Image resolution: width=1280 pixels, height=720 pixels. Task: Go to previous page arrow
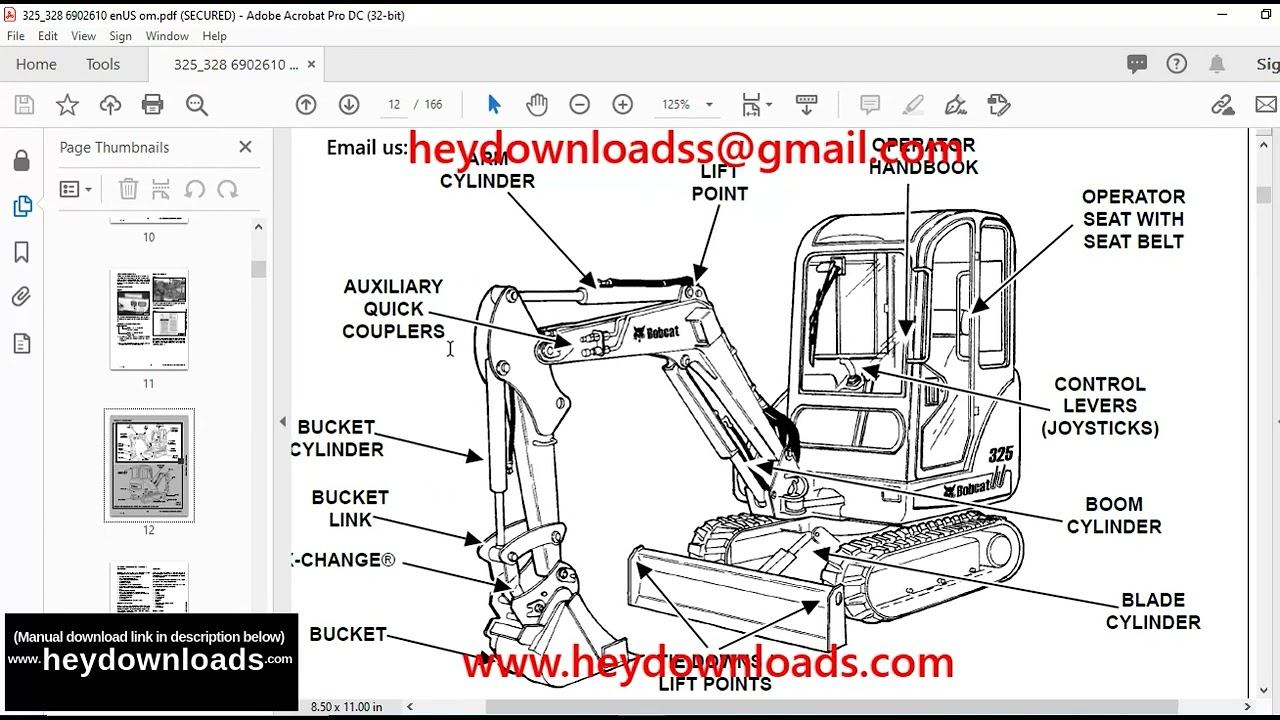point(306,104)
